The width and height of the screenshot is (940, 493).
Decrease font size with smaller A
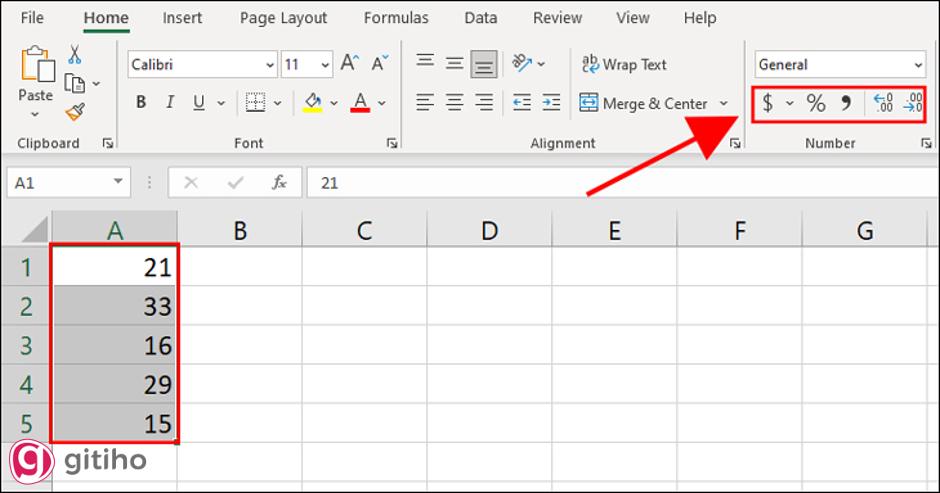pos(380,63)
